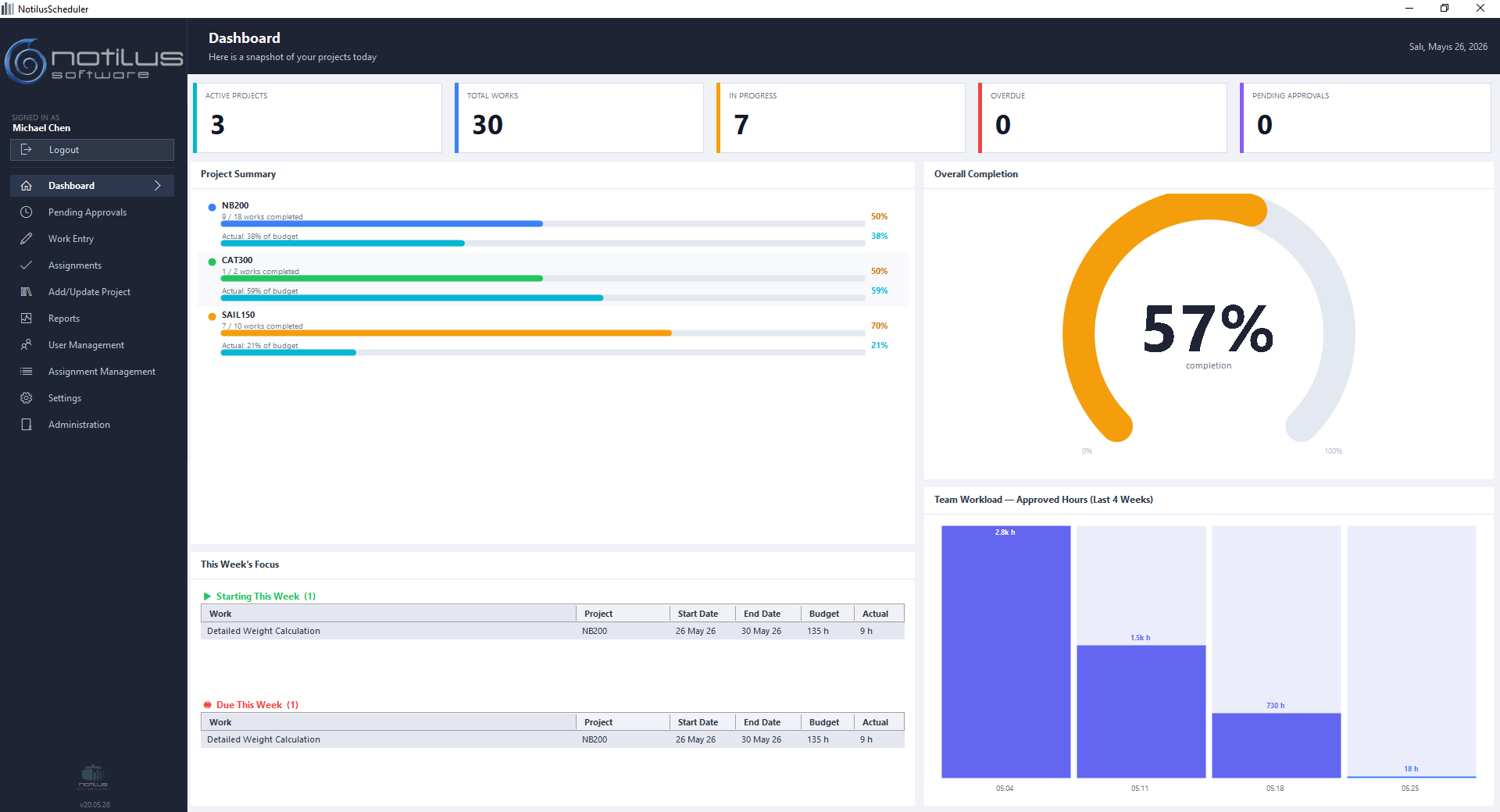Open the Dashboard menu item
The image size is (1500, 812).
tap(92, 186)
